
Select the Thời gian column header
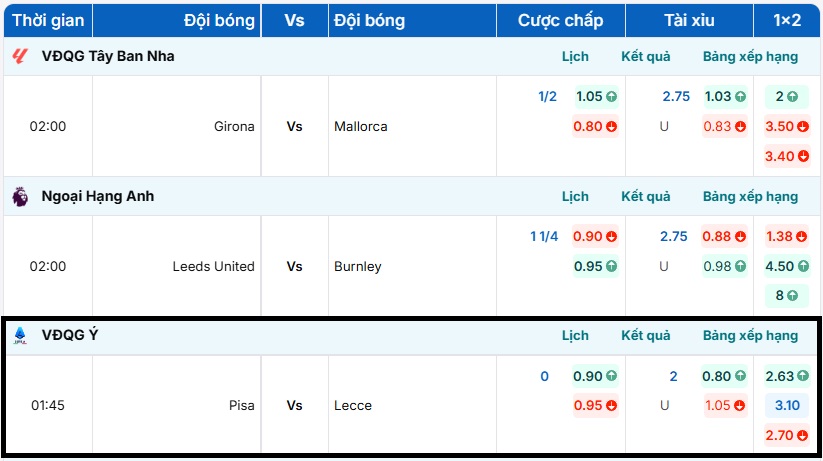tap(48, 20)
